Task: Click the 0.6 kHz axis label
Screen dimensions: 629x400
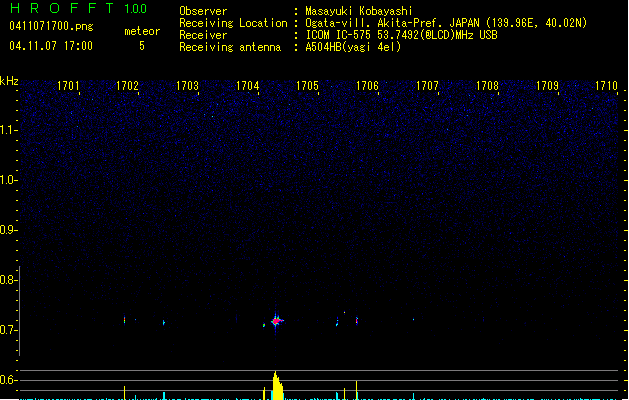Action: [8, 380]
